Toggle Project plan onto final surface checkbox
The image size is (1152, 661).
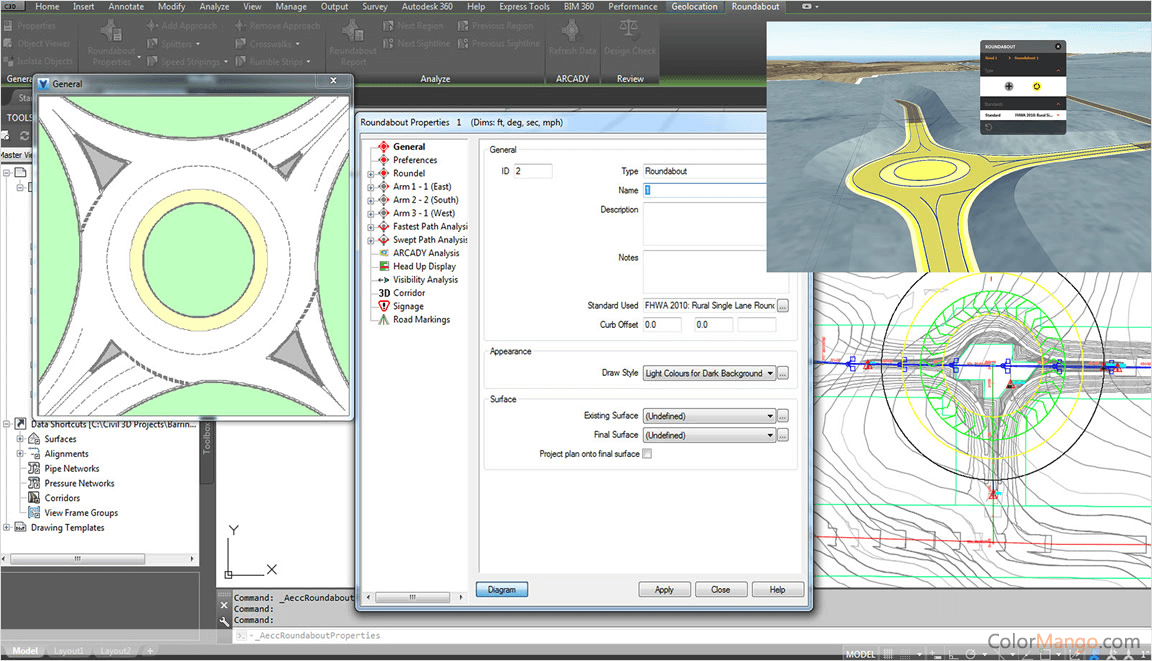pyautogui.click(x=647, y=454)
